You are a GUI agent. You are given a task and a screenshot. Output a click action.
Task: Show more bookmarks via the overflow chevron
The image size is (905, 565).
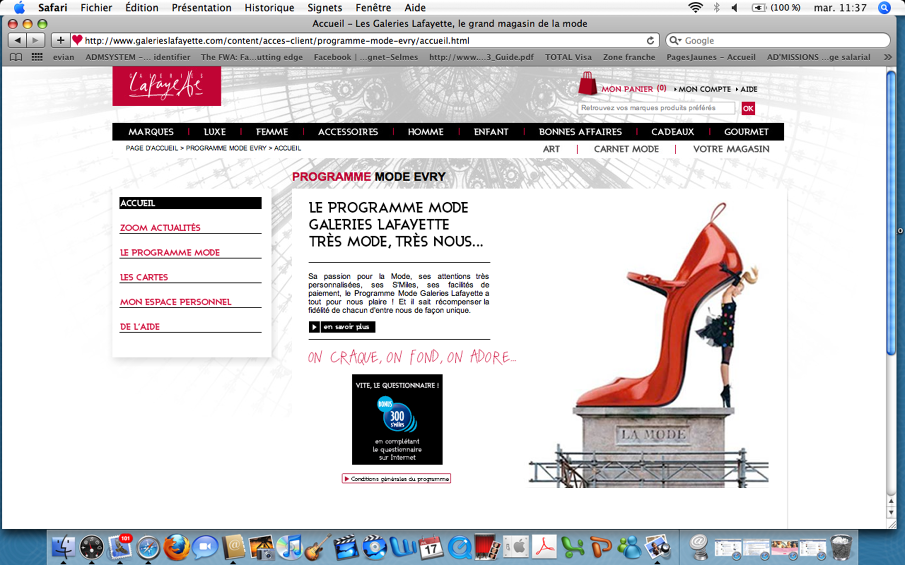coord(888,57)
